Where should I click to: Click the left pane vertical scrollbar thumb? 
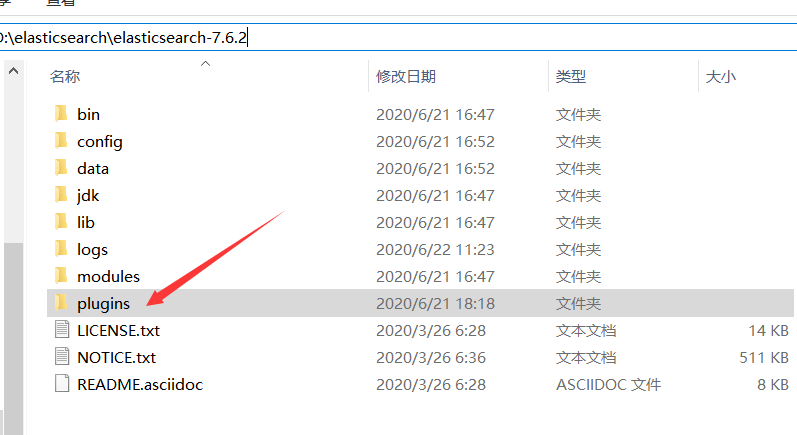[14, 338]
